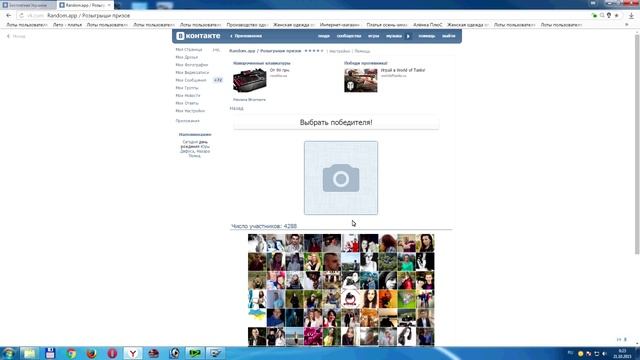Open the first 'Женская одежда' bookmark
The height and width of the screenshot is (360, 640).
click(294, 25)
